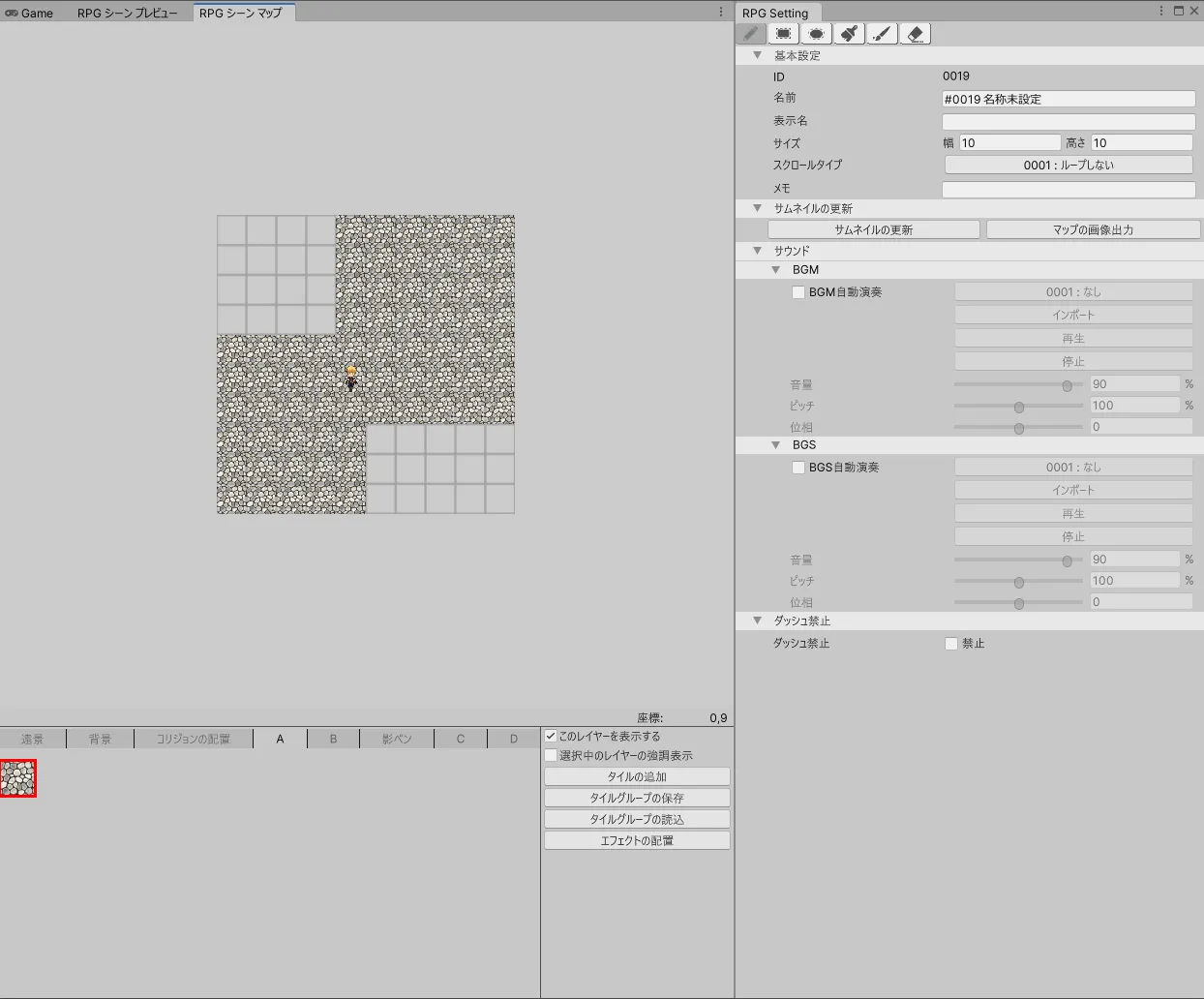Image resolution: width=1204 pixels, height=999 pixels.
Task: Click the タイルの追加 button
Action: coord(637,777)
